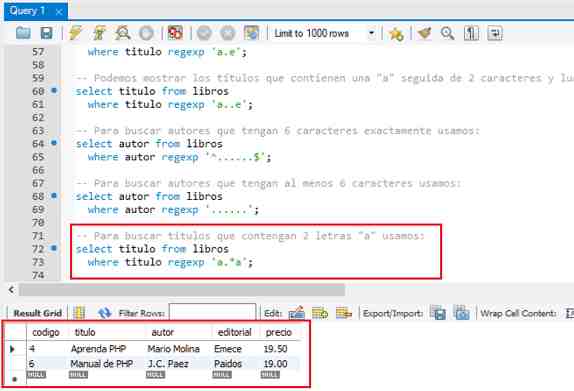The height and width of the screenshot is (391, 574).
Task: Toggle the result grid form icon
Action: coord(79,313)
